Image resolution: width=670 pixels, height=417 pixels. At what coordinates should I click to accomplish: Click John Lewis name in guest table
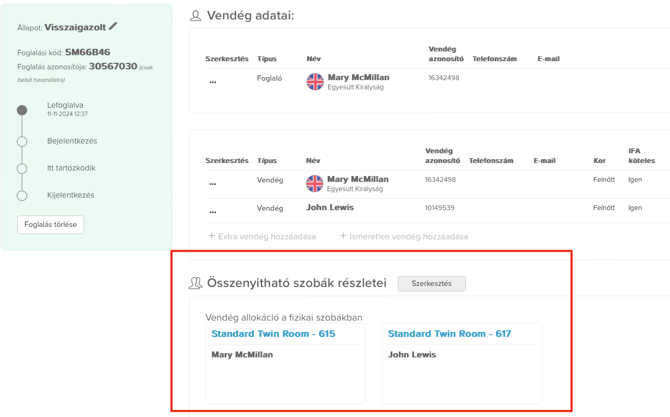[330, 208]
